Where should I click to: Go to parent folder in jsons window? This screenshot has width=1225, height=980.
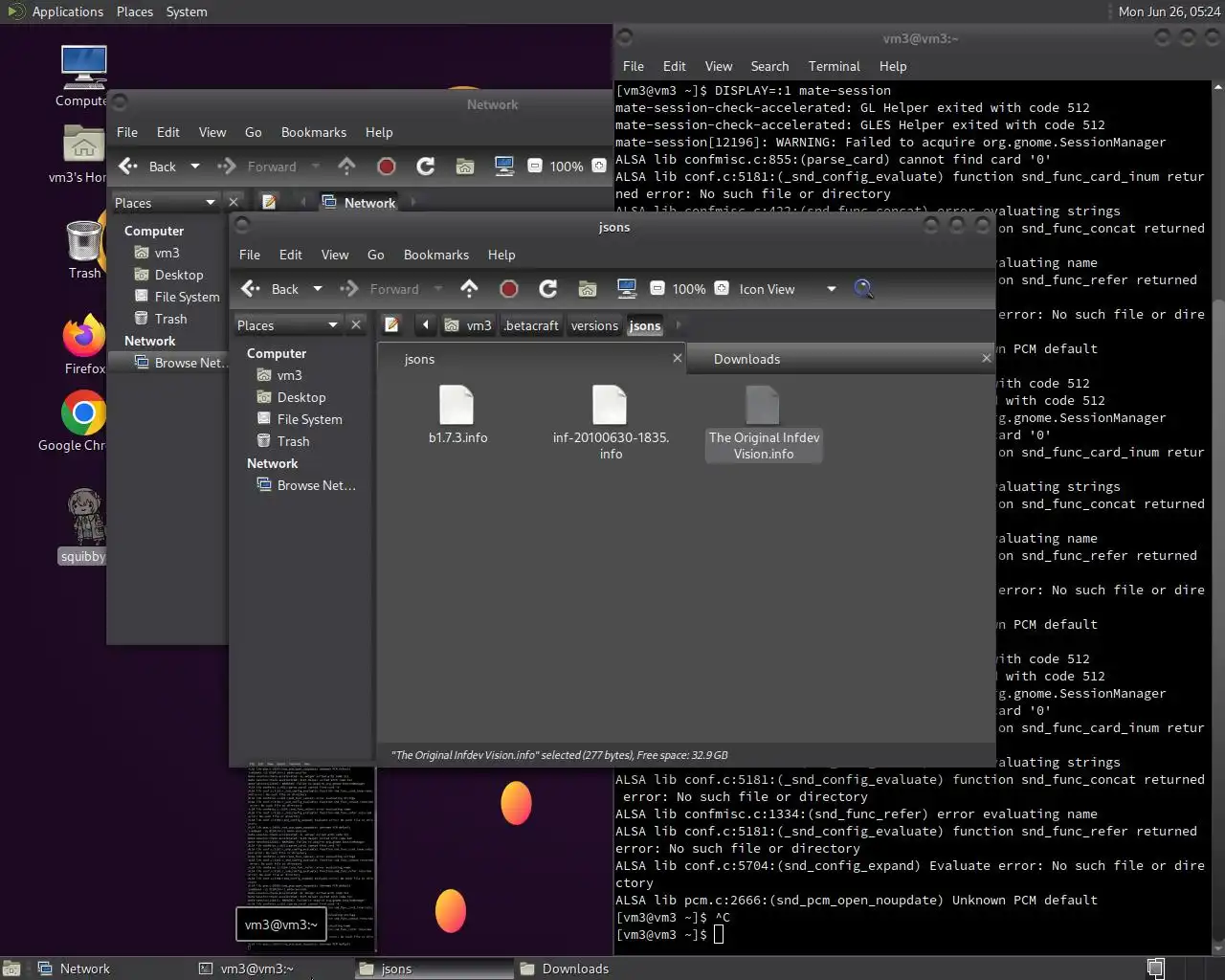point(469,289)
